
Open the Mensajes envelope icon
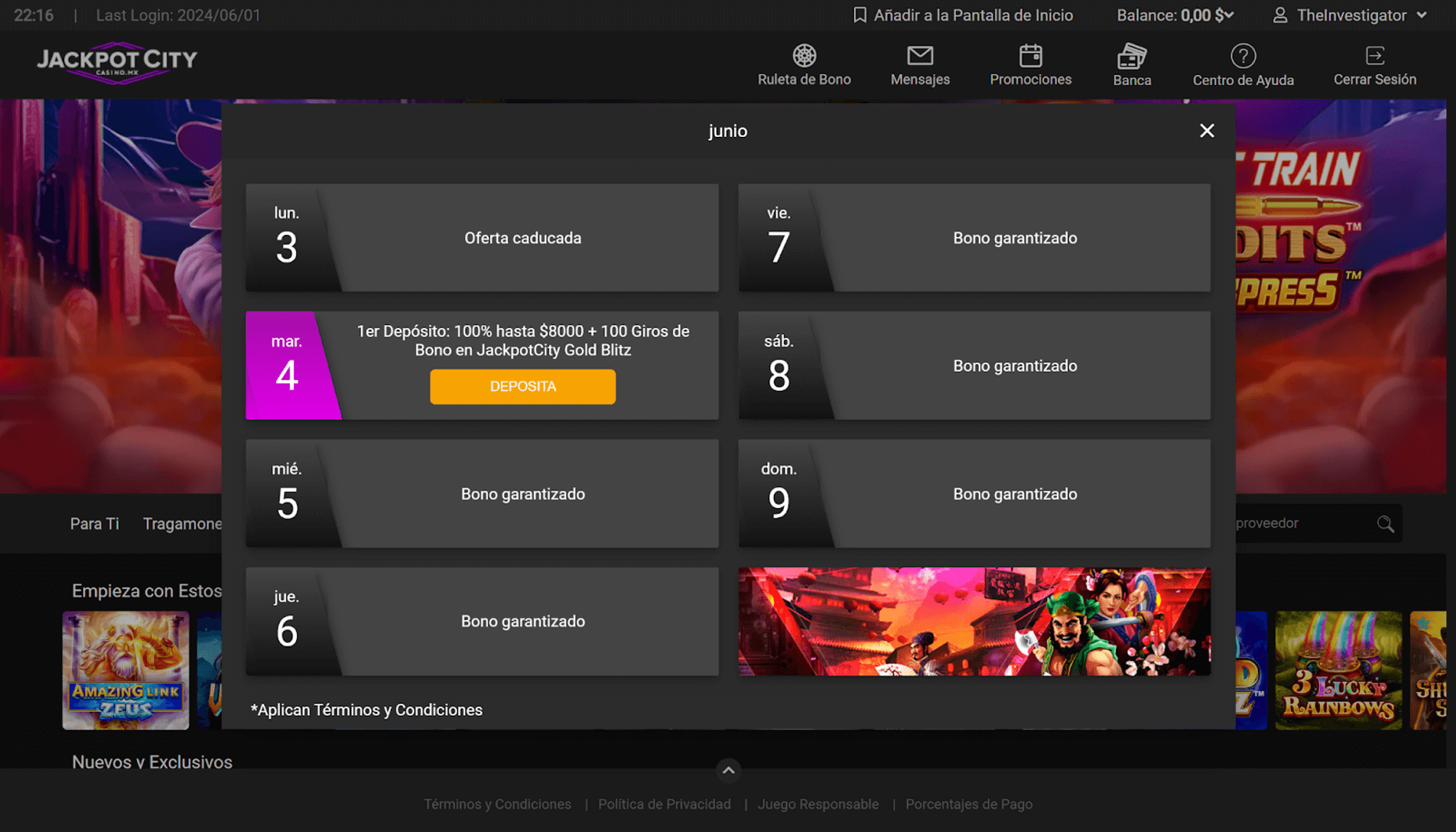(919, 56)
